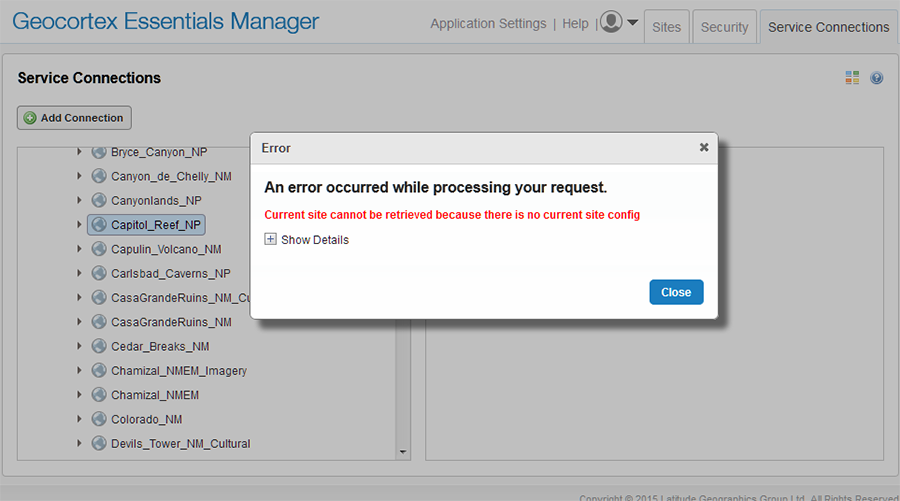
Task: Expand the Capitol_Reef_NP tree node arrow
Action: coord(79,224)
